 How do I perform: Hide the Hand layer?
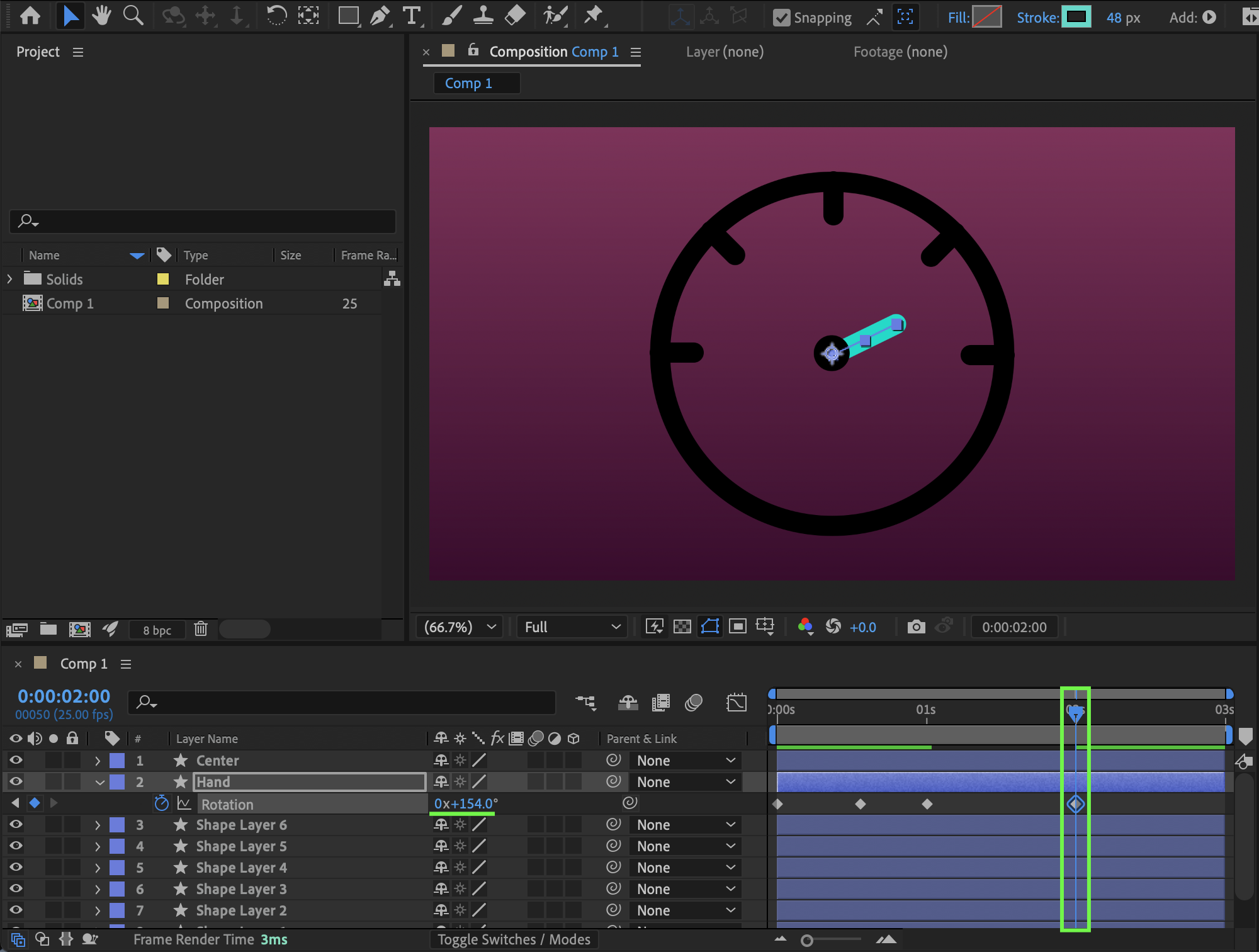click(16, 781)
